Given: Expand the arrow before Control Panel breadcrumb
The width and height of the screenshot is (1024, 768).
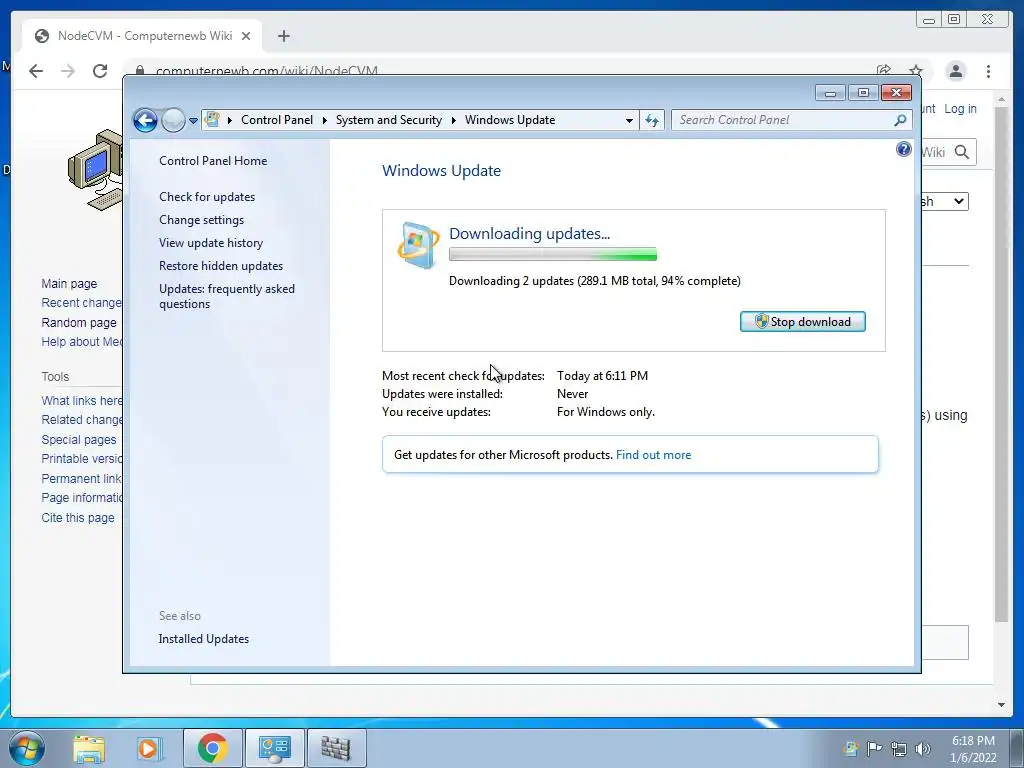Looking at the screenshot, I should tap(230, 120).
